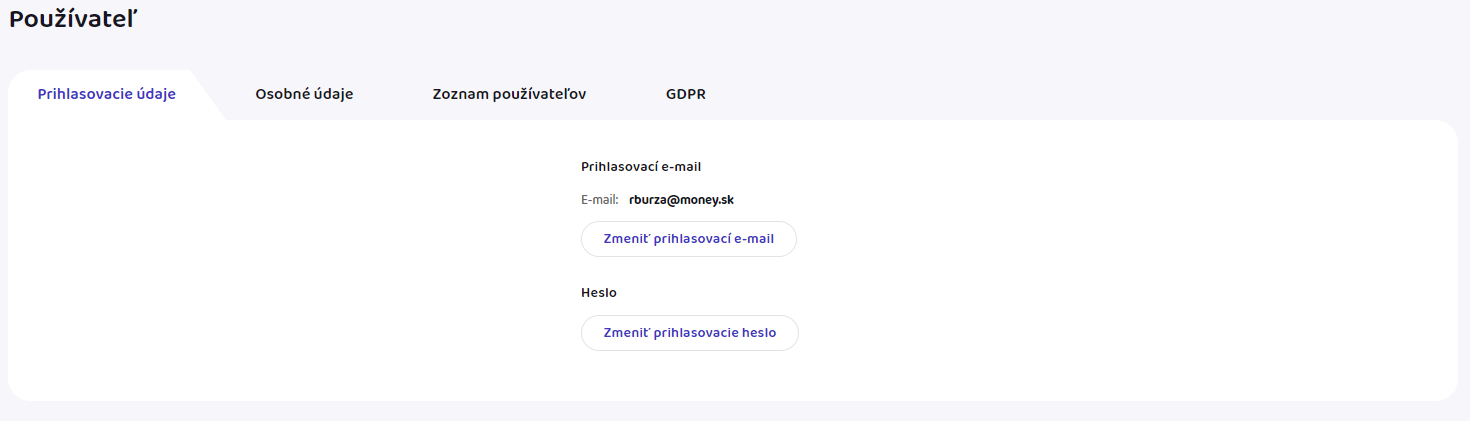Return to login credentials tab

coord(107,94)
